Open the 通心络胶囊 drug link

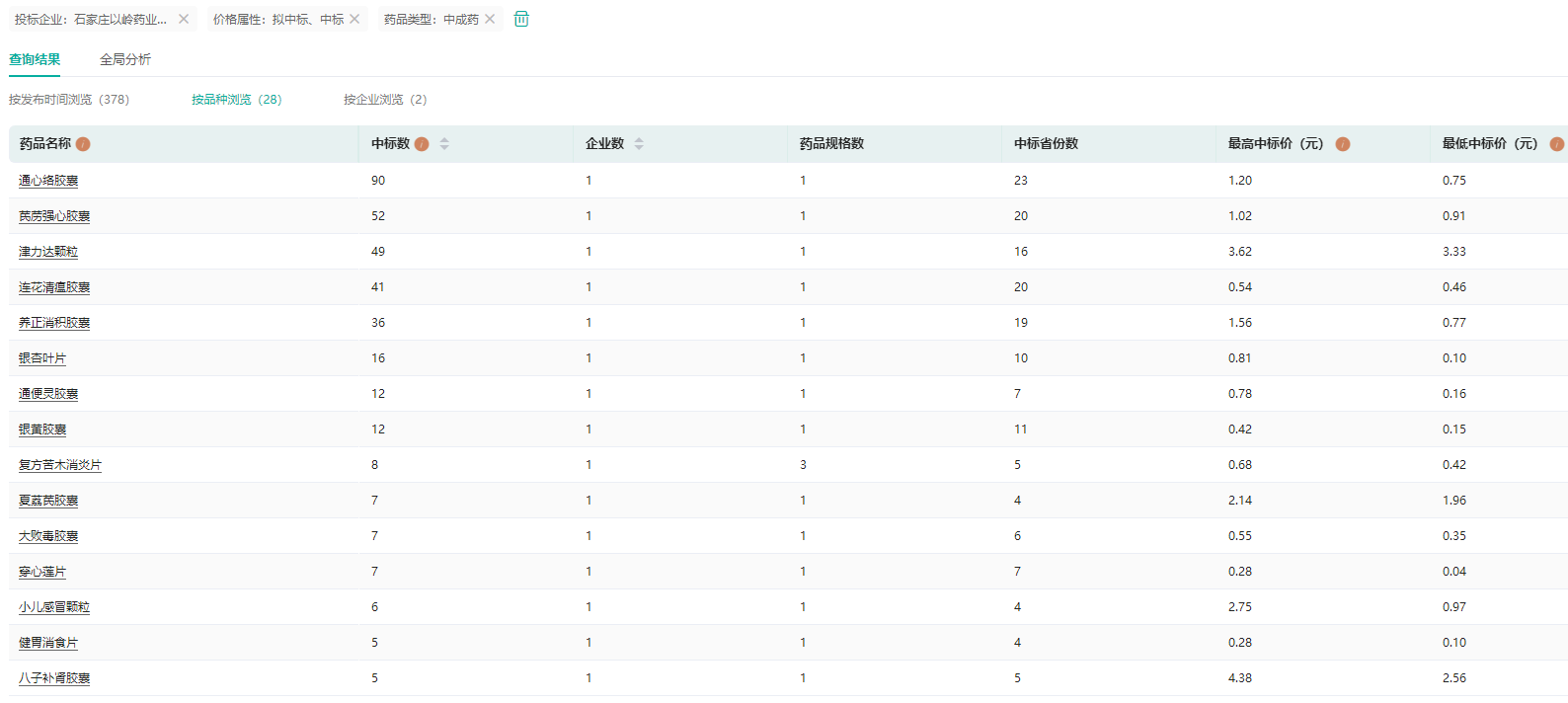point(48,181)
